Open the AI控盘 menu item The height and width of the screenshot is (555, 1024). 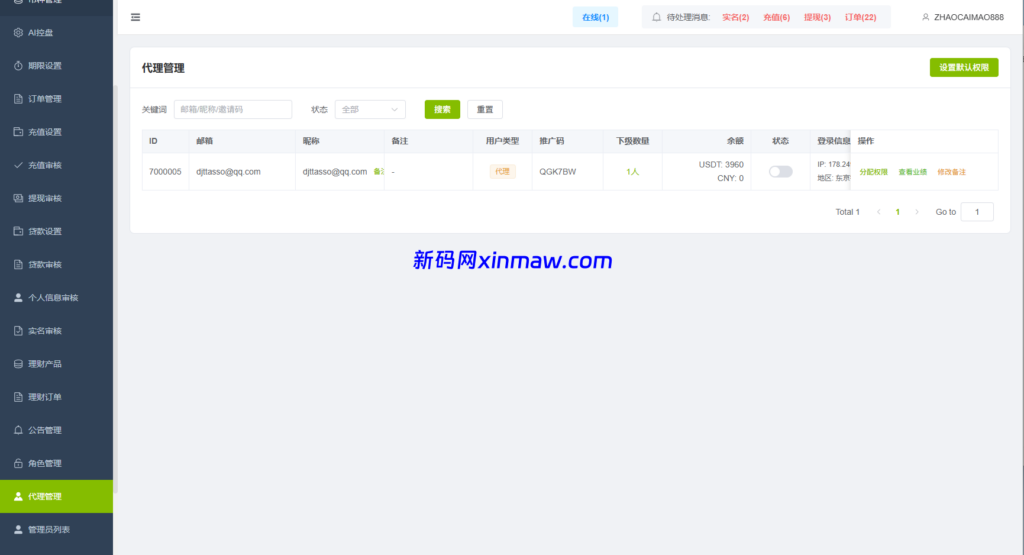(x=56, y=33)
